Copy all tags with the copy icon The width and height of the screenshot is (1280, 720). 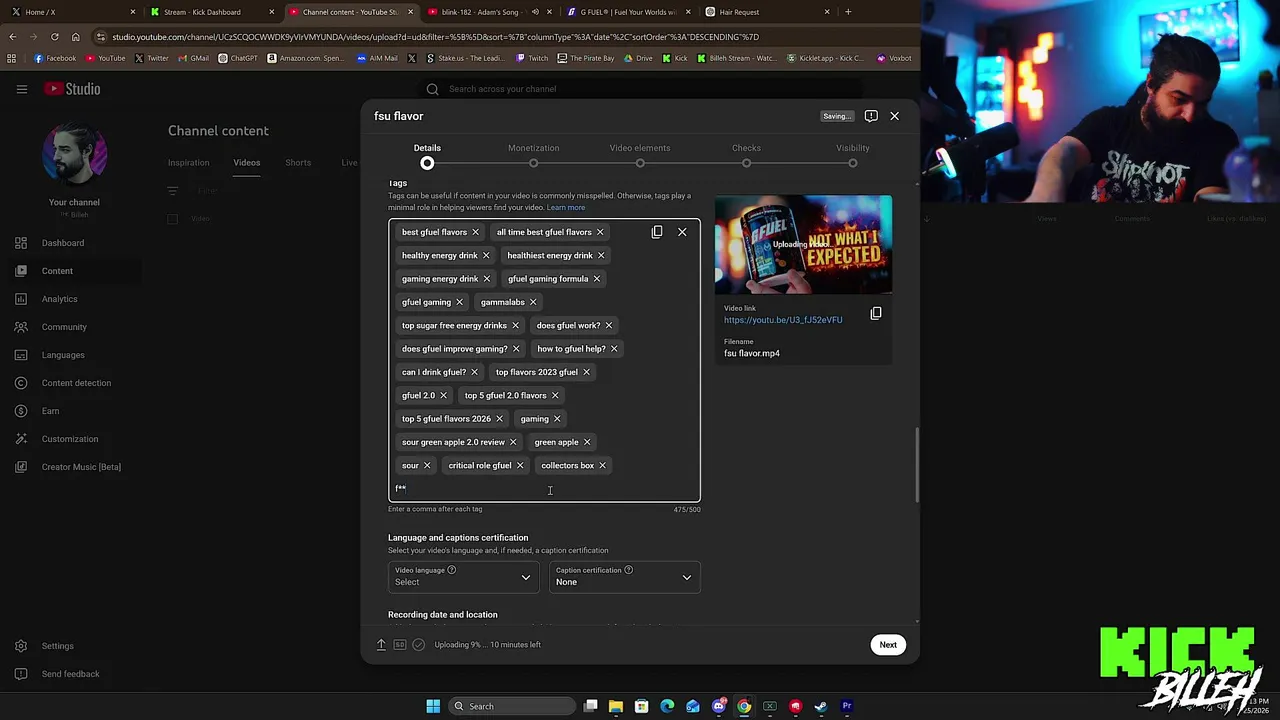click(657, 232)
